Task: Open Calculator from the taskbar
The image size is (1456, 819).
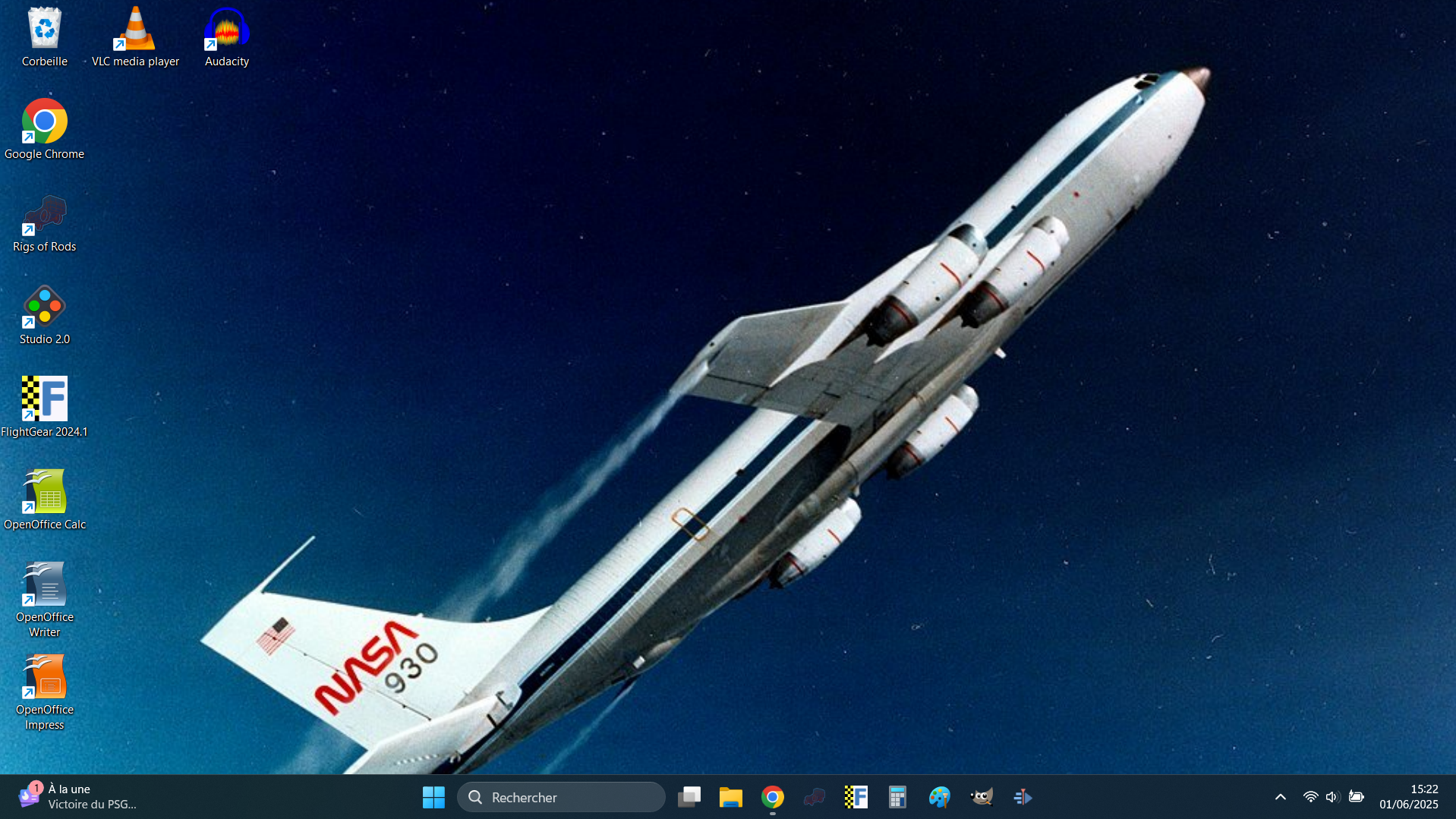Action: pyautogui.click(x=897, y=797)
